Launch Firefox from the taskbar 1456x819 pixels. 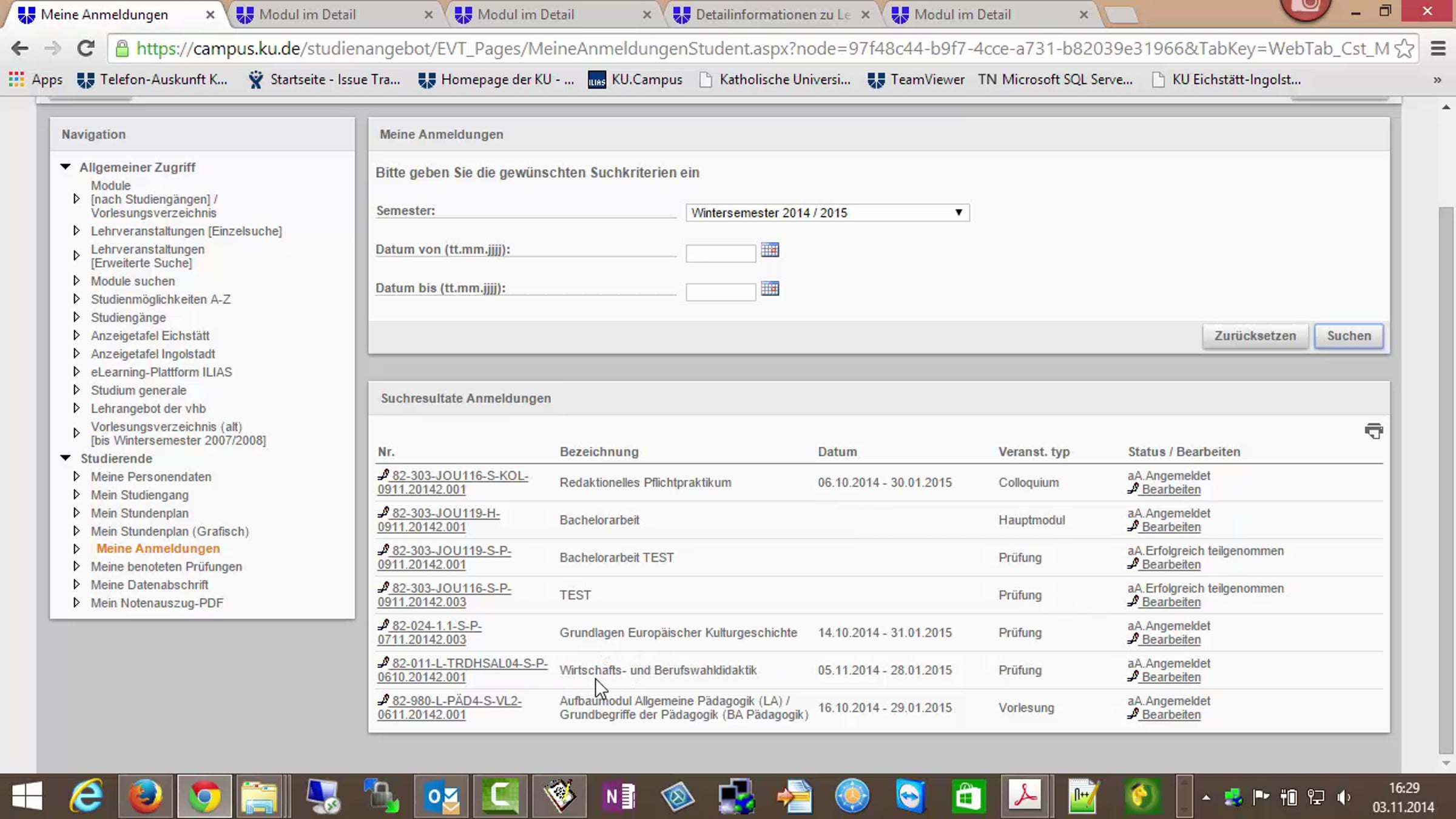[x=145, y=796]
